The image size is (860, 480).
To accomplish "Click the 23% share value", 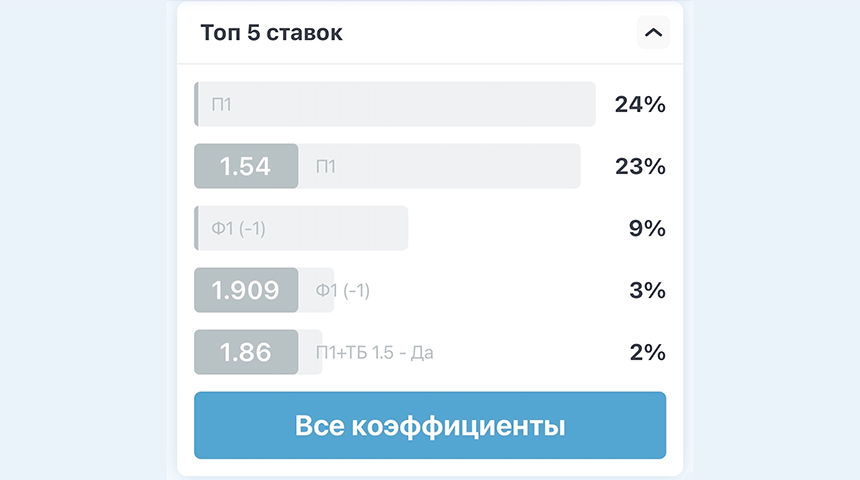I will (x=640, y=166).
